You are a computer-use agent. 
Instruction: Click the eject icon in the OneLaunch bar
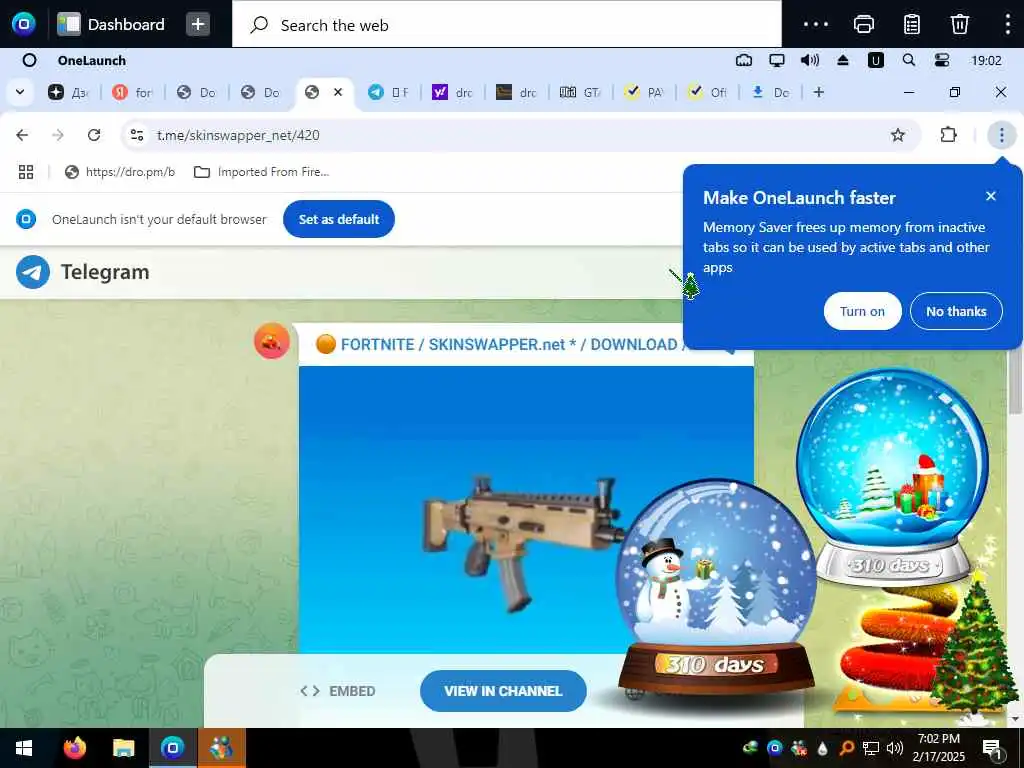click(x=843, y=61)
